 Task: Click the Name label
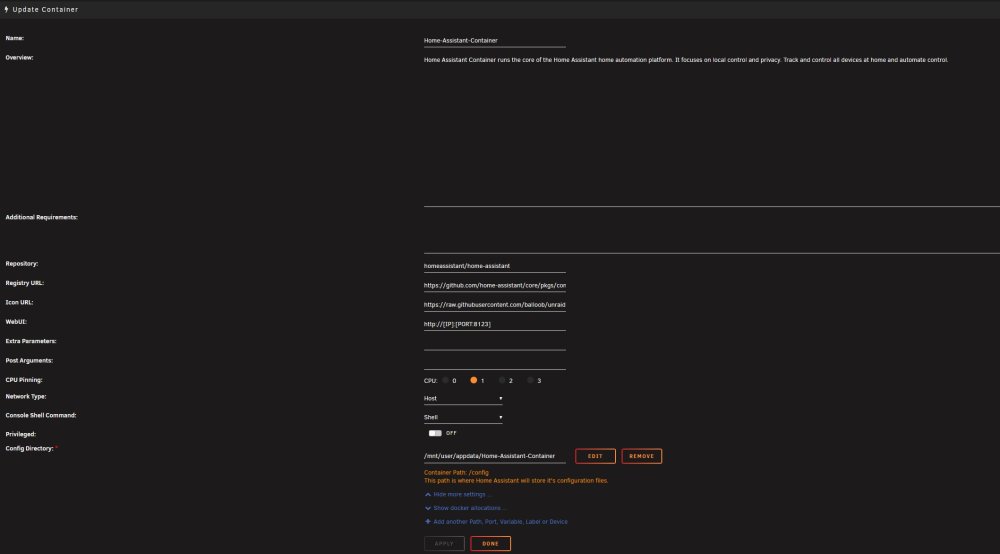pyautogui.click(x=15, y=38)
